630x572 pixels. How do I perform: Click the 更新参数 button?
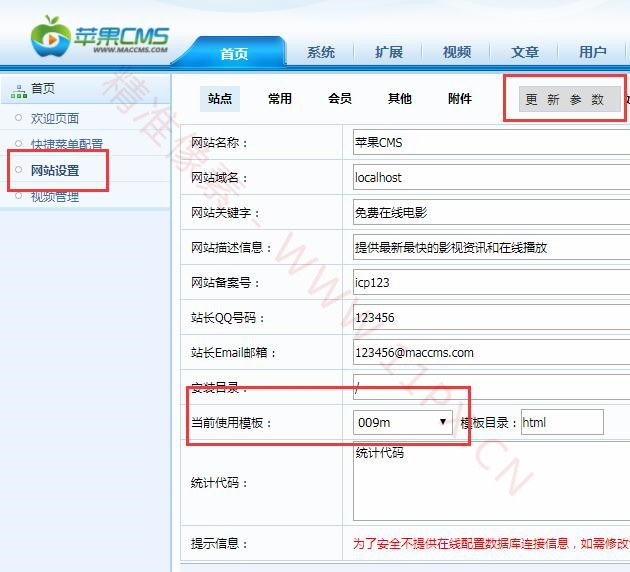point(565,100)
